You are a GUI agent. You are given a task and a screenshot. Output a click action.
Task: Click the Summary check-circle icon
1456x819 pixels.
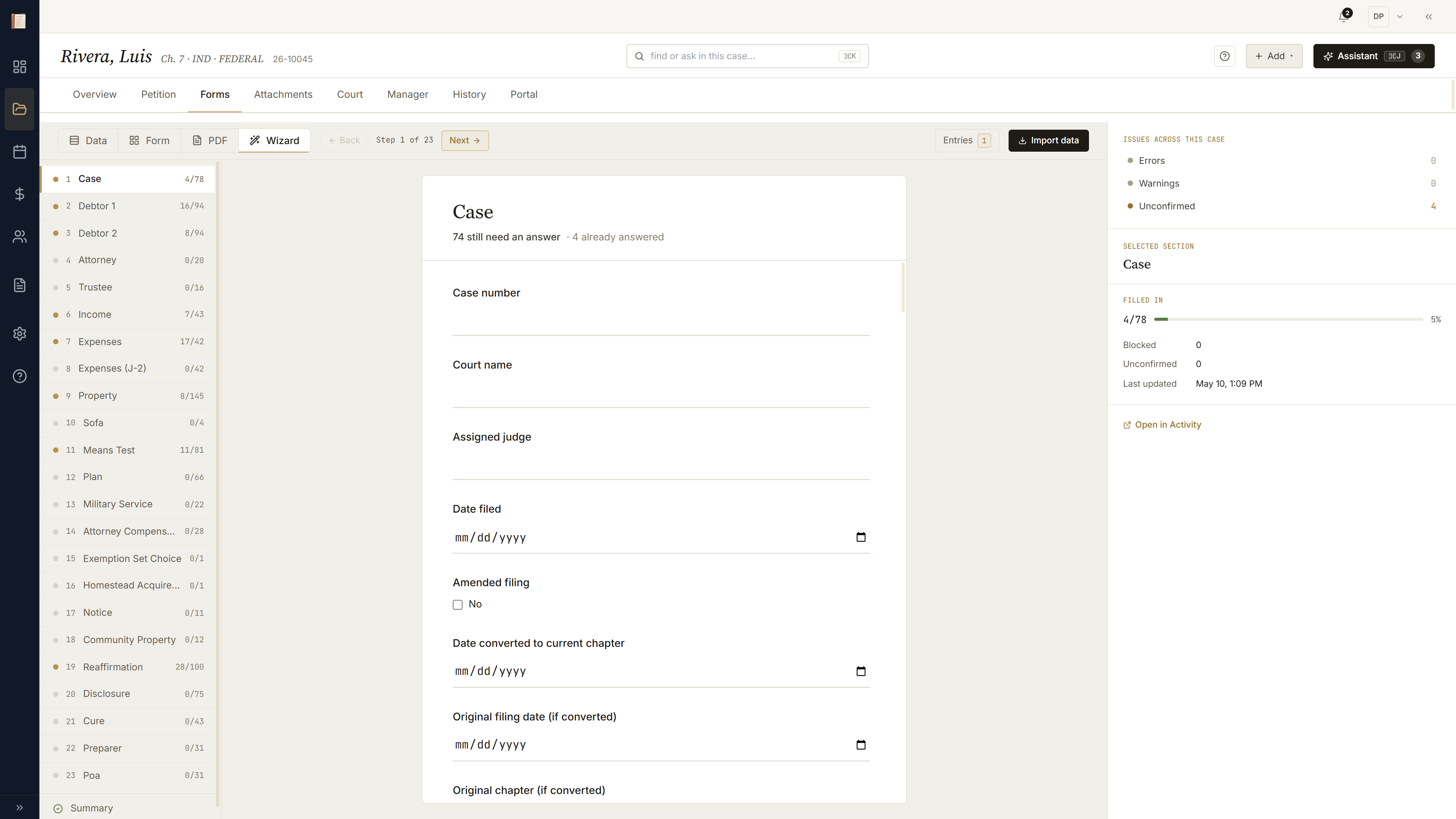click(x=58, y=808)
